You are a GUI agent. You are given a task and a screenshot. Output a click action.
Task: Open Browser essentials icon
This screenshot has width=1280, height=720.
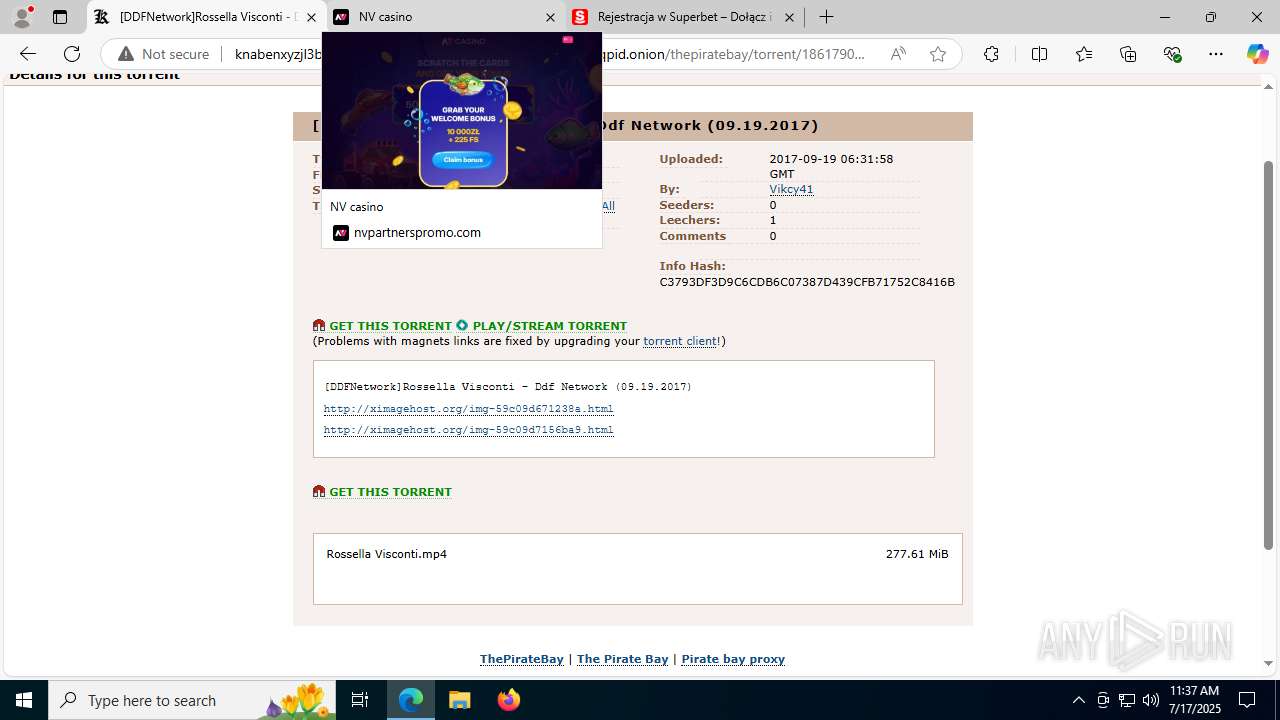1172,54
